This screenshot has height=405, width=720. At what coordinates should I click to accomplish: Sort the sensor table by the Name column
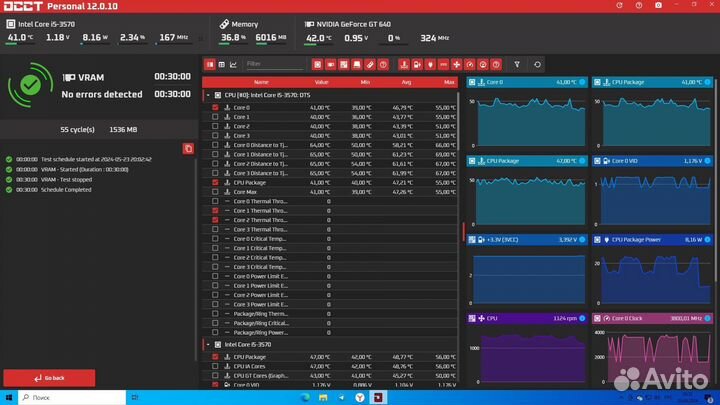point(261,82)
